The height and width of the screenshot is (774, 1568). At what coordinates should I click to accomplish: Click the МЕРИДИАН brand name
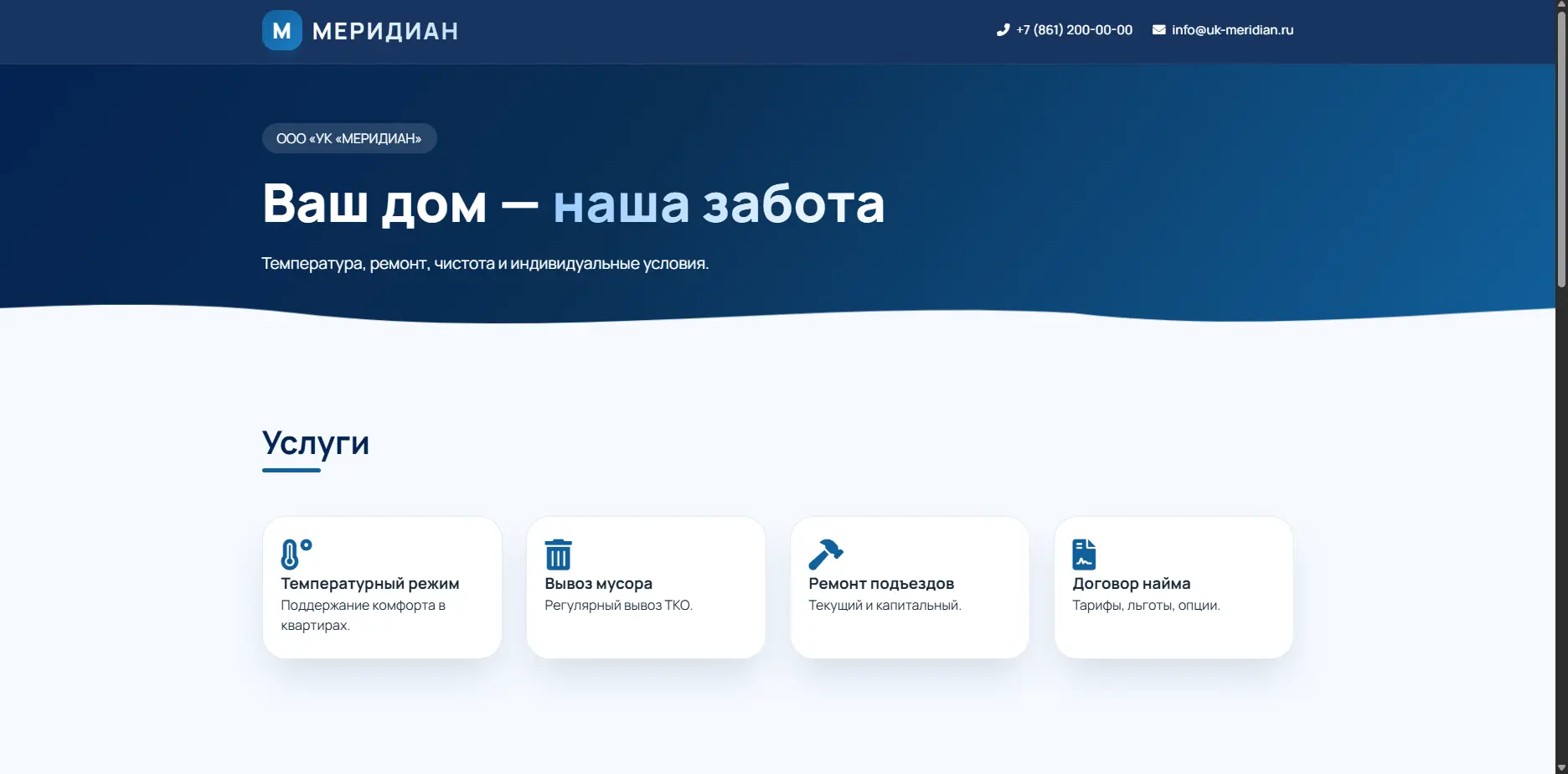pyautogui.click(x=385, y=31)
